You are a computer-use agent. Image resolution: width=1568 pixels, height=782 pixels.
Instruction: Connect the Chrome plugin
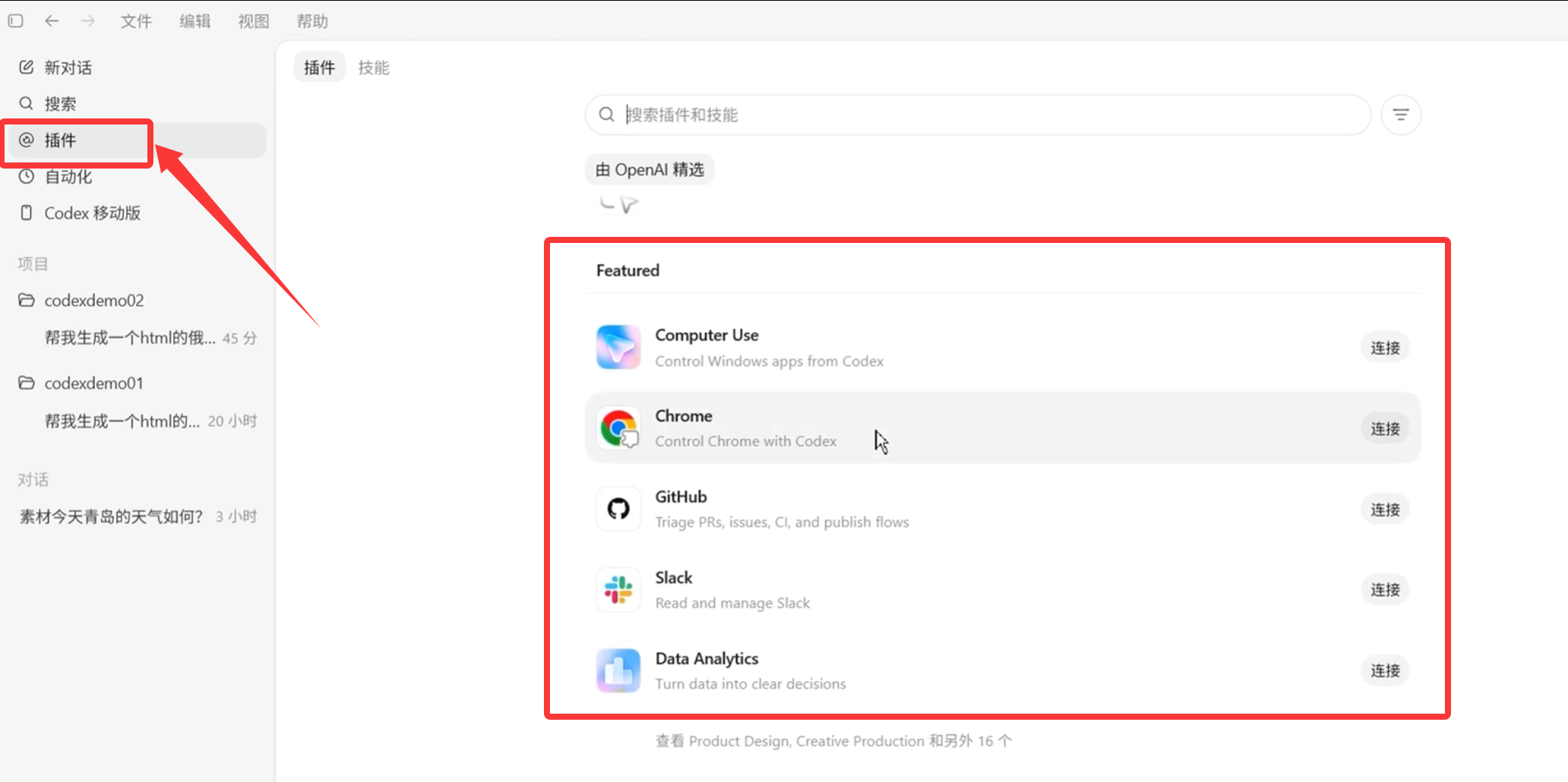click(1385, 428)
